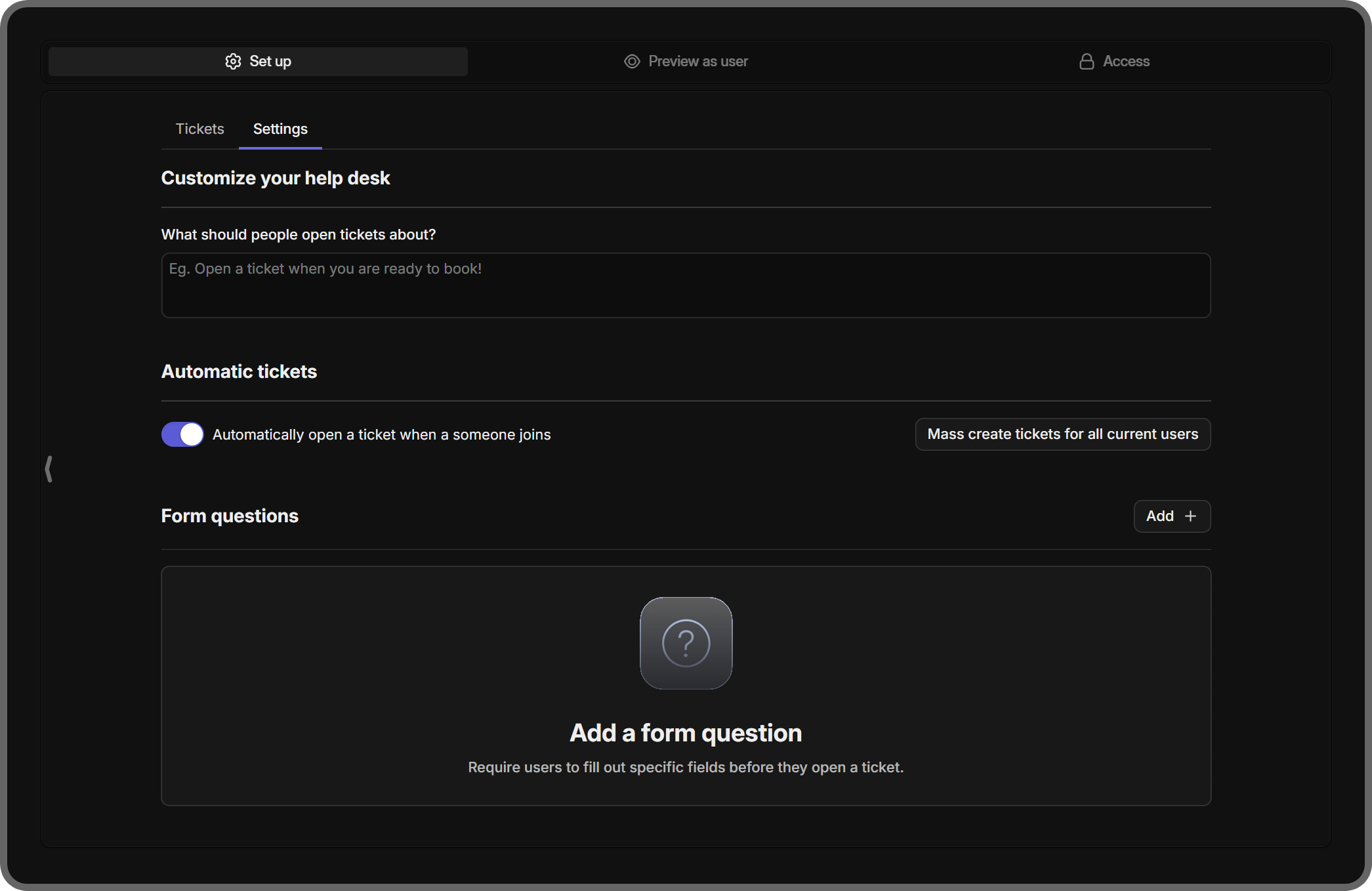The image size is (1372, 891).
Task: Click the ticket description text field
Action: [x=686, y=285]
